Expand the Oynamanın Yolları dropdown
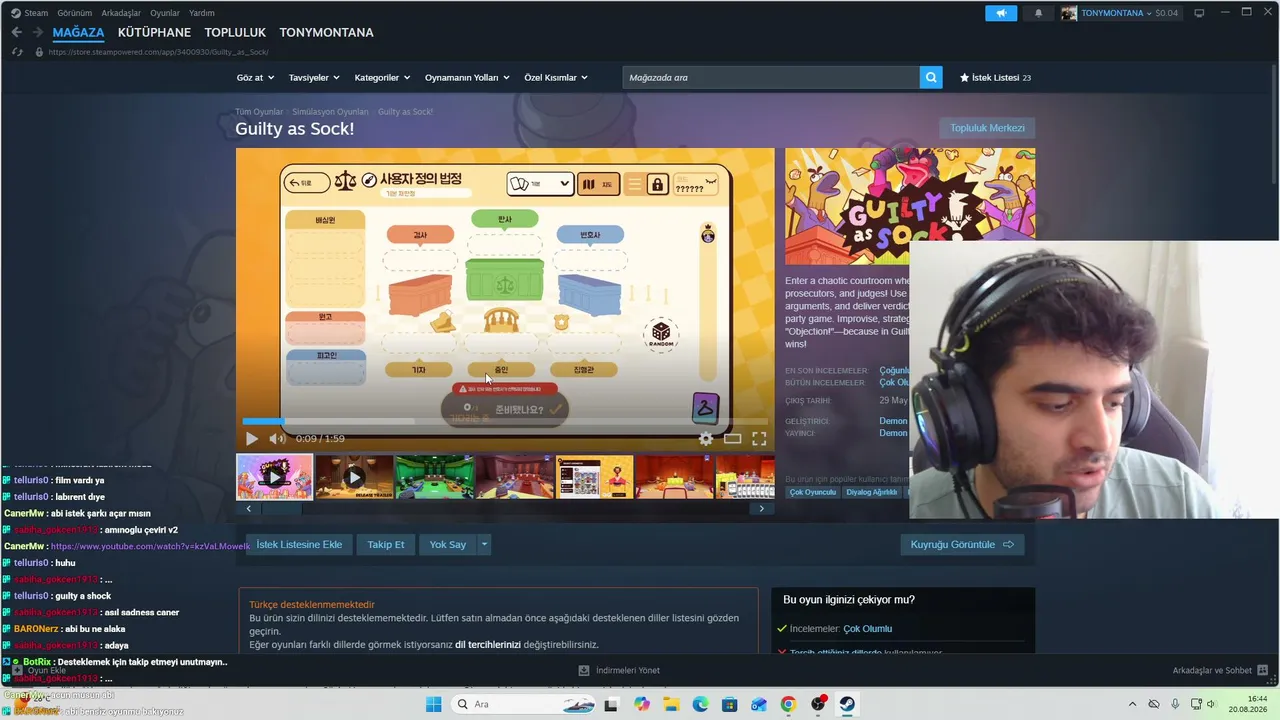1280x720 pixels. 467,77
